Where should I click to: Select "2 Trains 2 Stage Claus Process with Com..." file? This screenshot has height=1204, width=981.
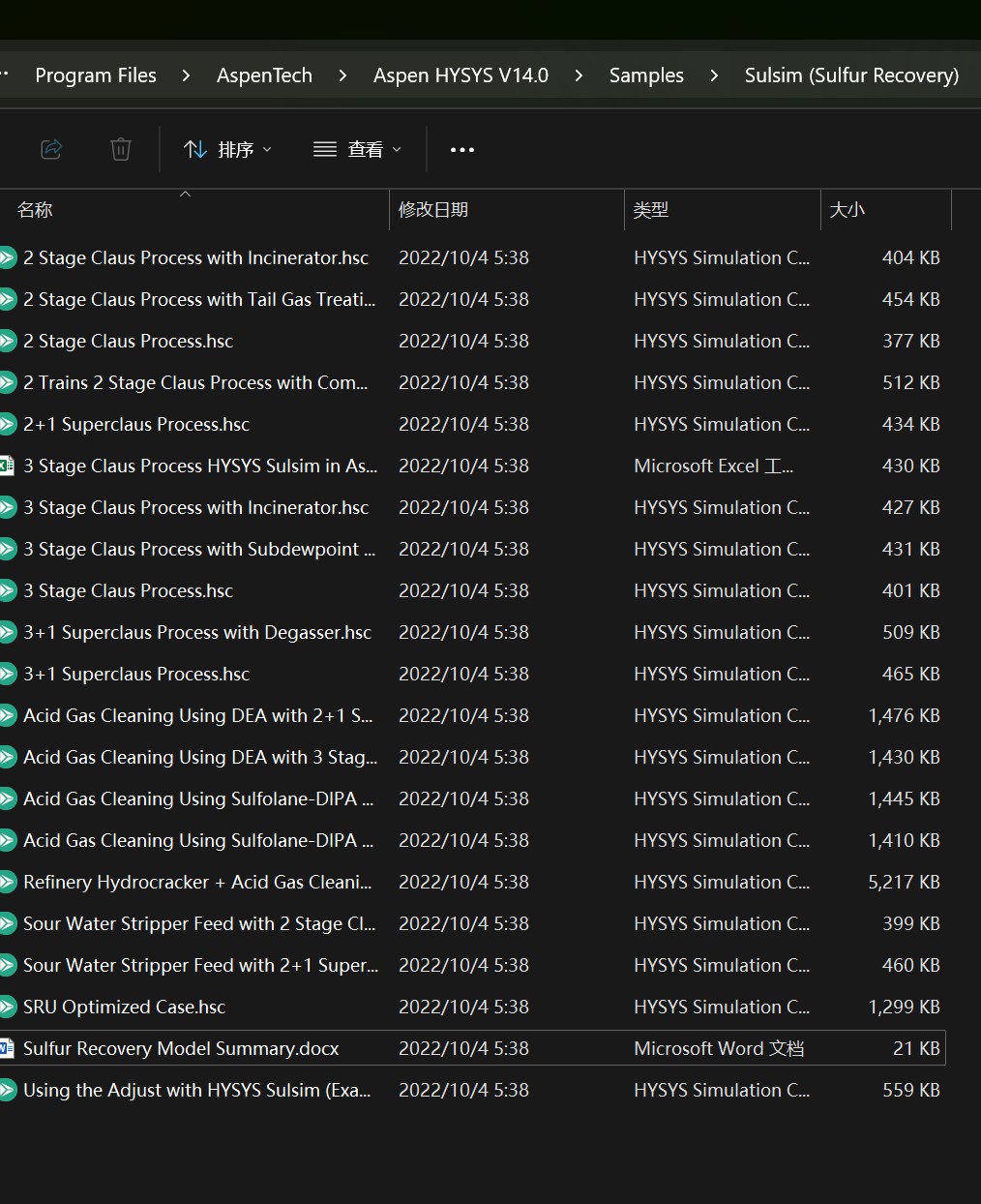pyautogui.click(x=195, y=382)
